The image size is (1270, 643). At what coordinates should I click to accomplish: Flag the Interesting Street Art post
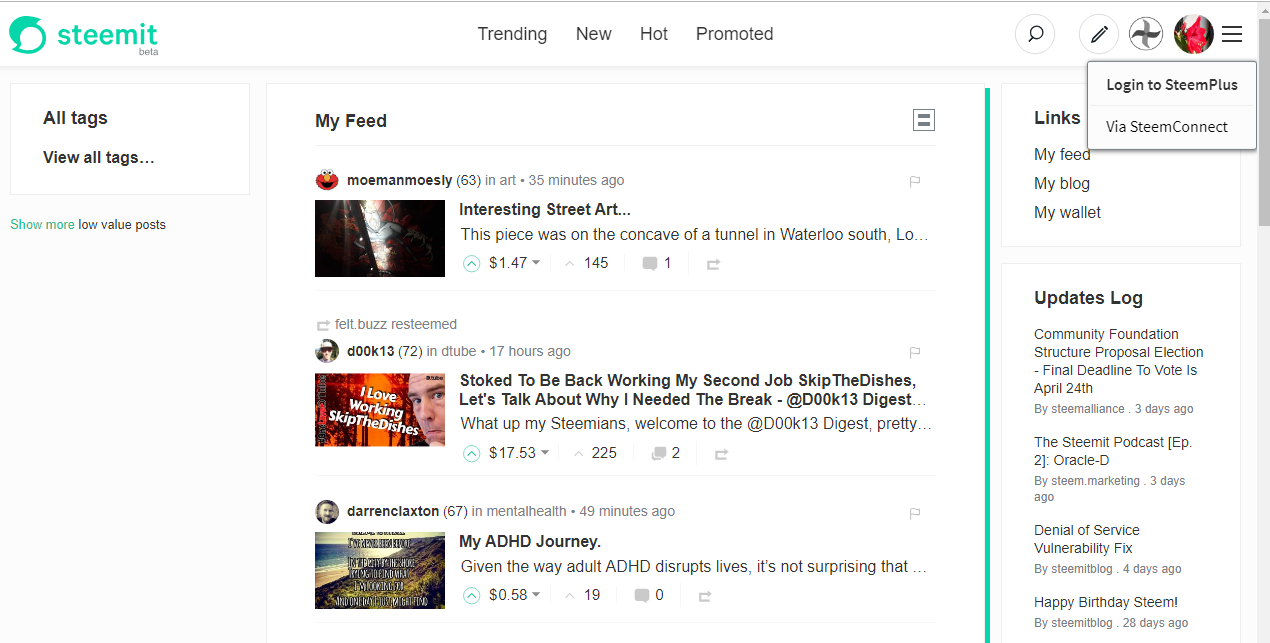pos(914,182)
